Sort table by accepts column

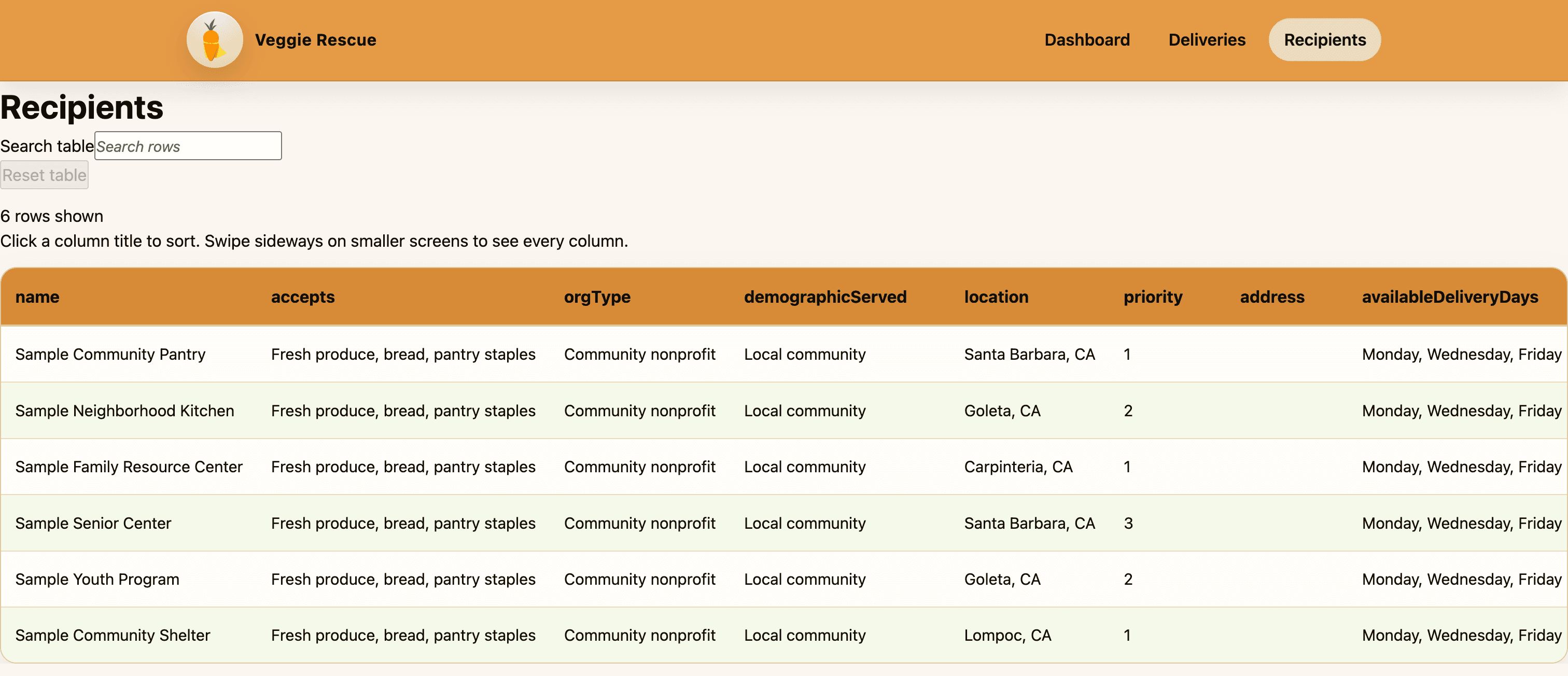click(x=302, y=297)
